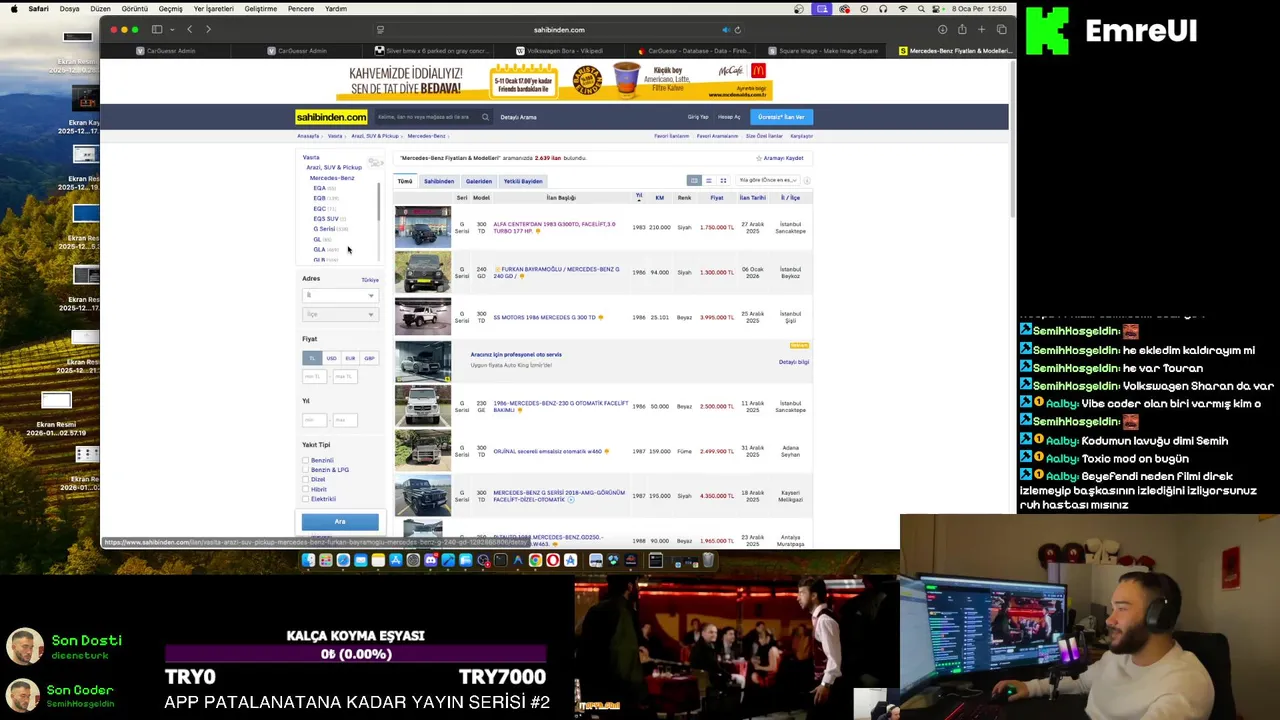
Task: Click the category list scrollbar
Action: pos(378,204)
